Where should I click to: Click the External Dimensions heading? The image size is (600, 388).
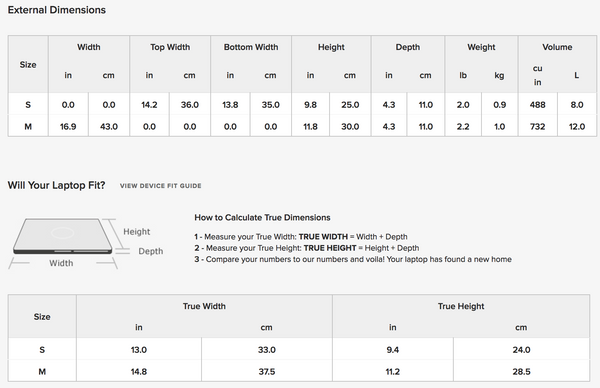pyautogui.click(x=57, y=10)
